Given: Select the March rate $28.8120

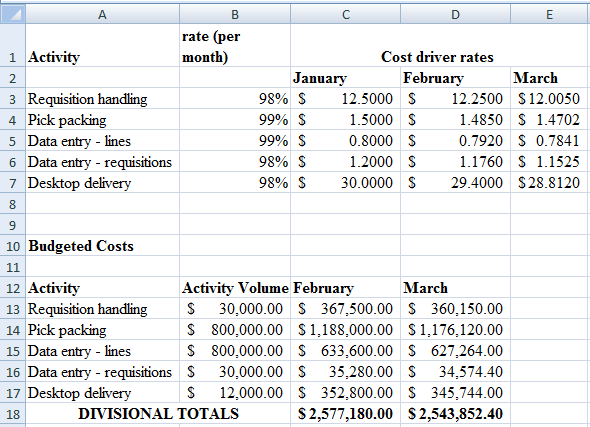Looking at the screenshot, I should coord(550,182).
